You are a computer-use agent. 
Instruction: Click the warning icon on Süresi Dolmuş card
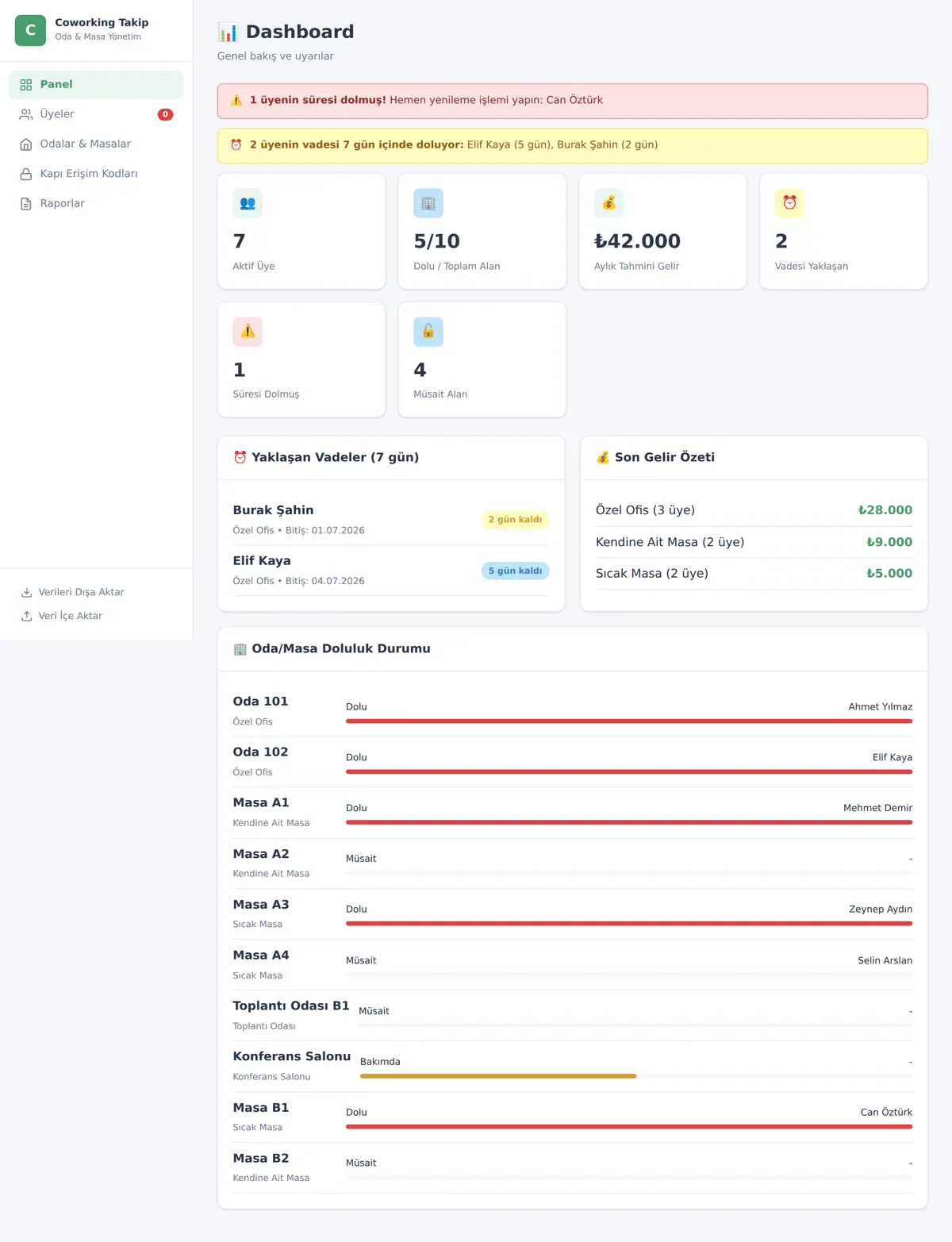click(248, 332)
